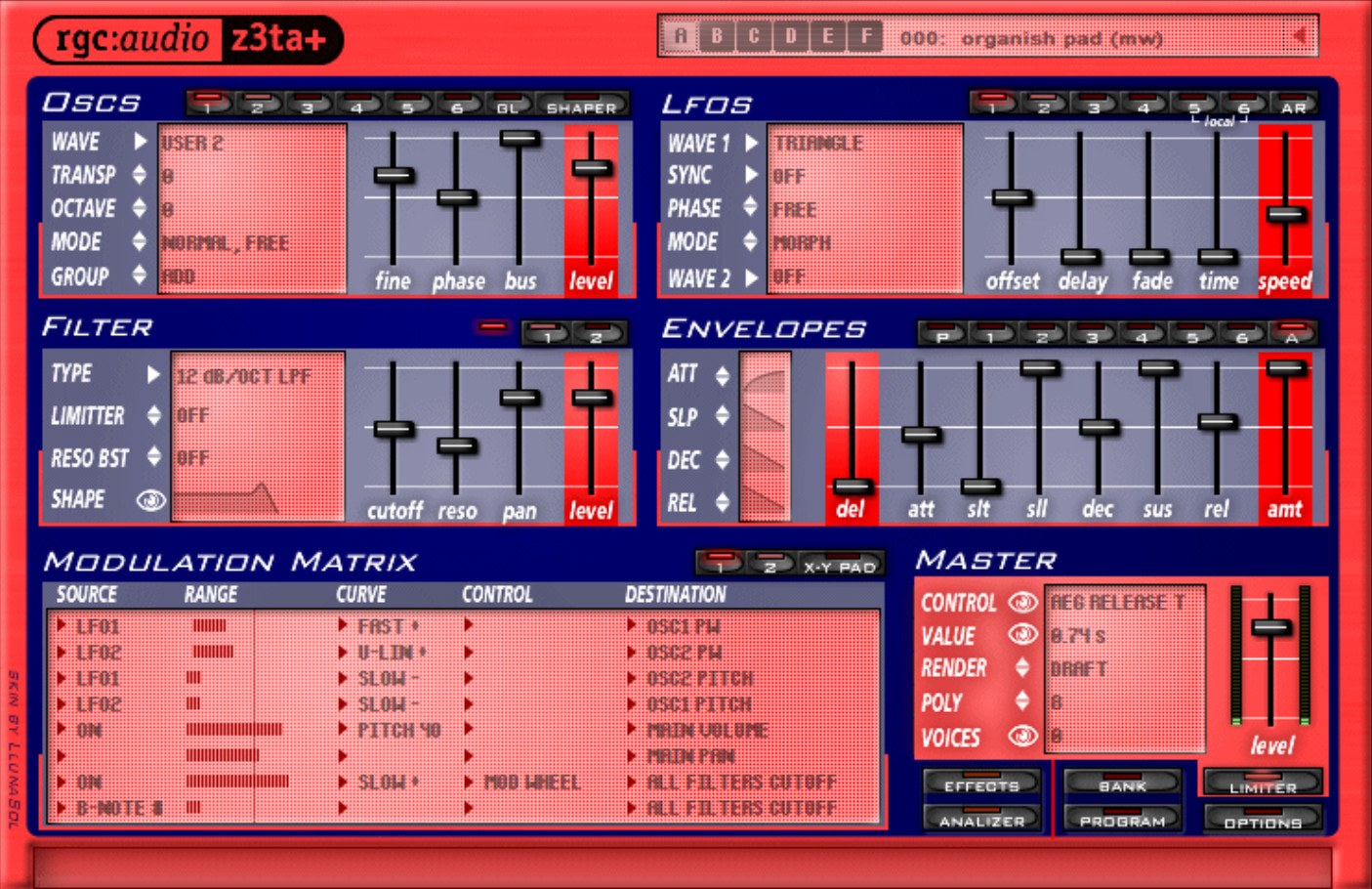Click the EFFECTS button
1372x889 pixels.
[x=982, y=783]
